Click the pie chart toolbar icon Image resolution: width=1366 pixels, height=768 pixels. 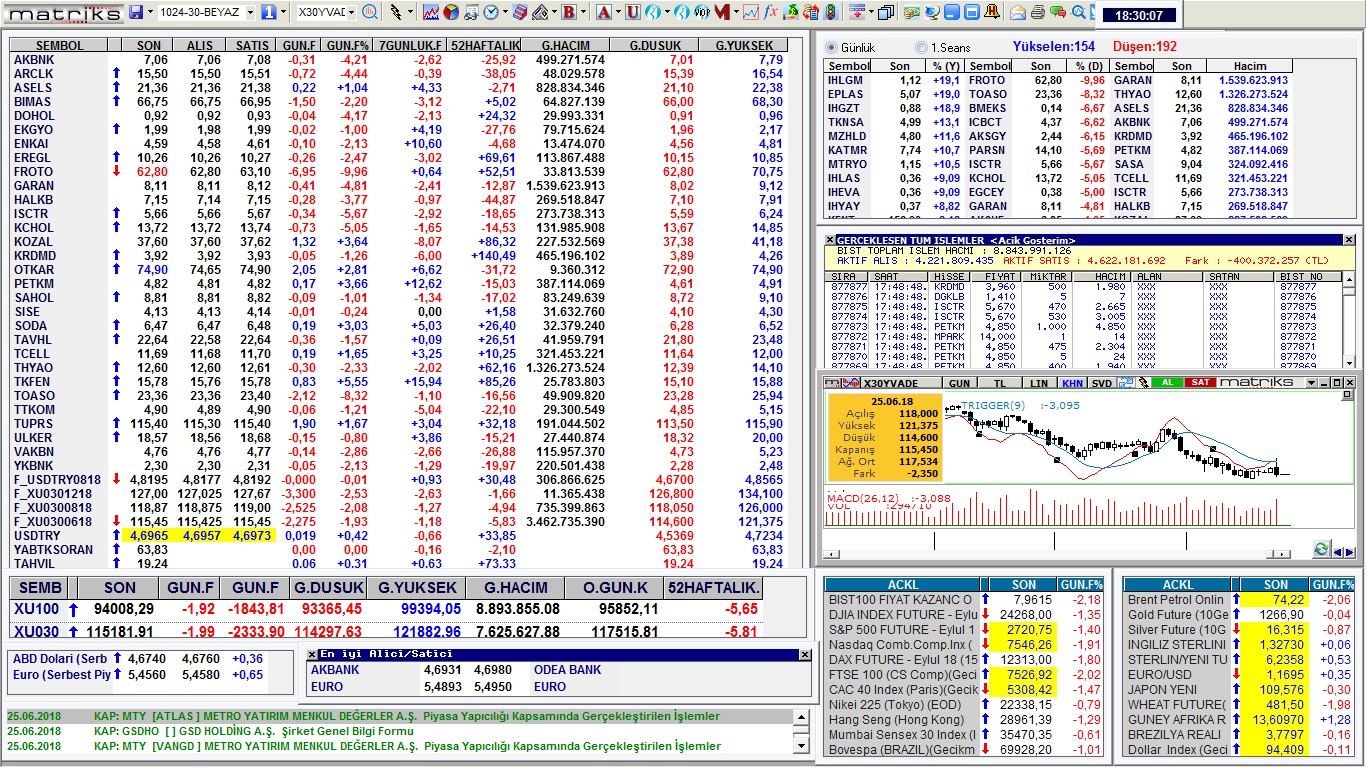(450, 12)
